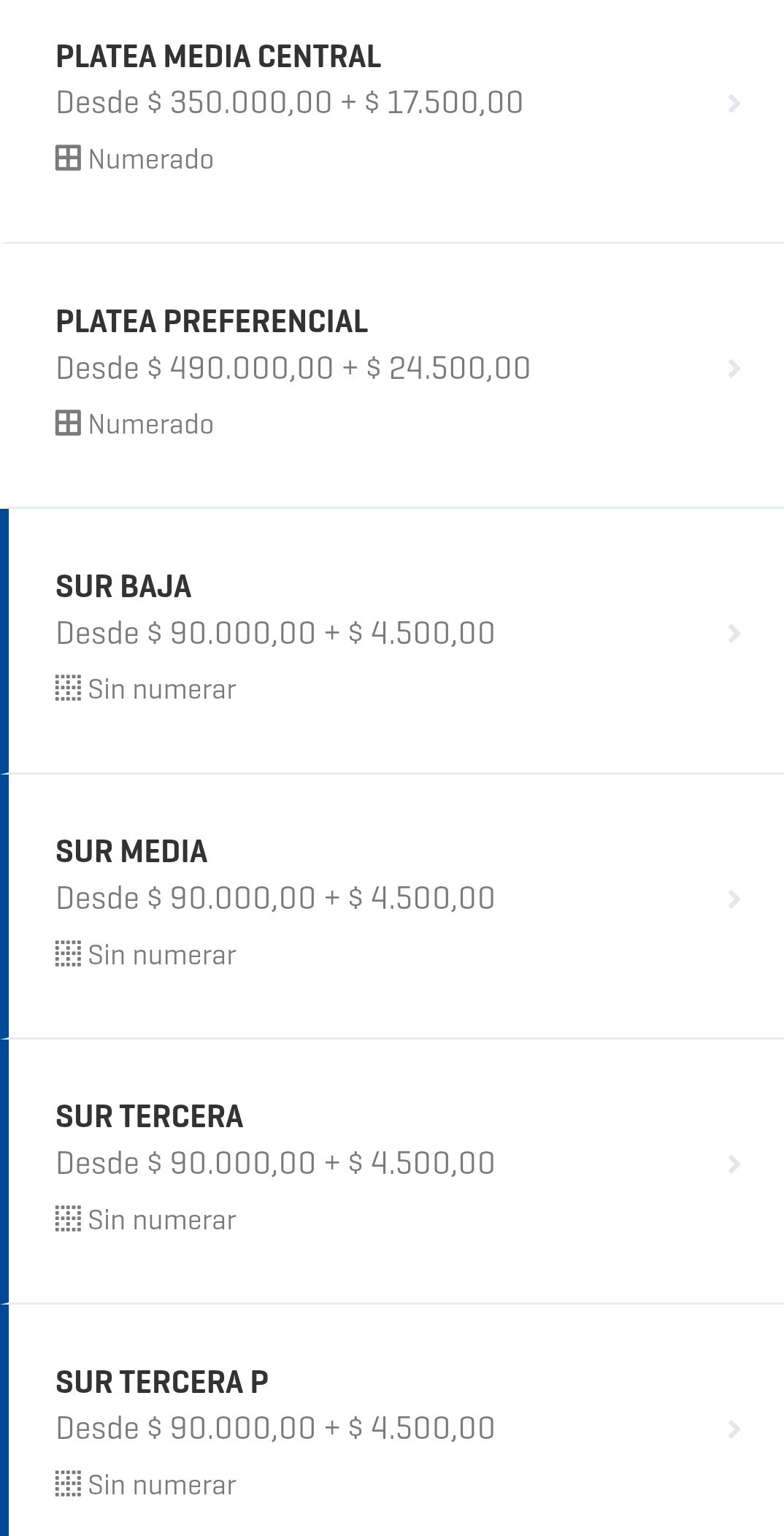Choose the SUR MEDIA section title
The image size is (784, 1536).
pos(131,852)
